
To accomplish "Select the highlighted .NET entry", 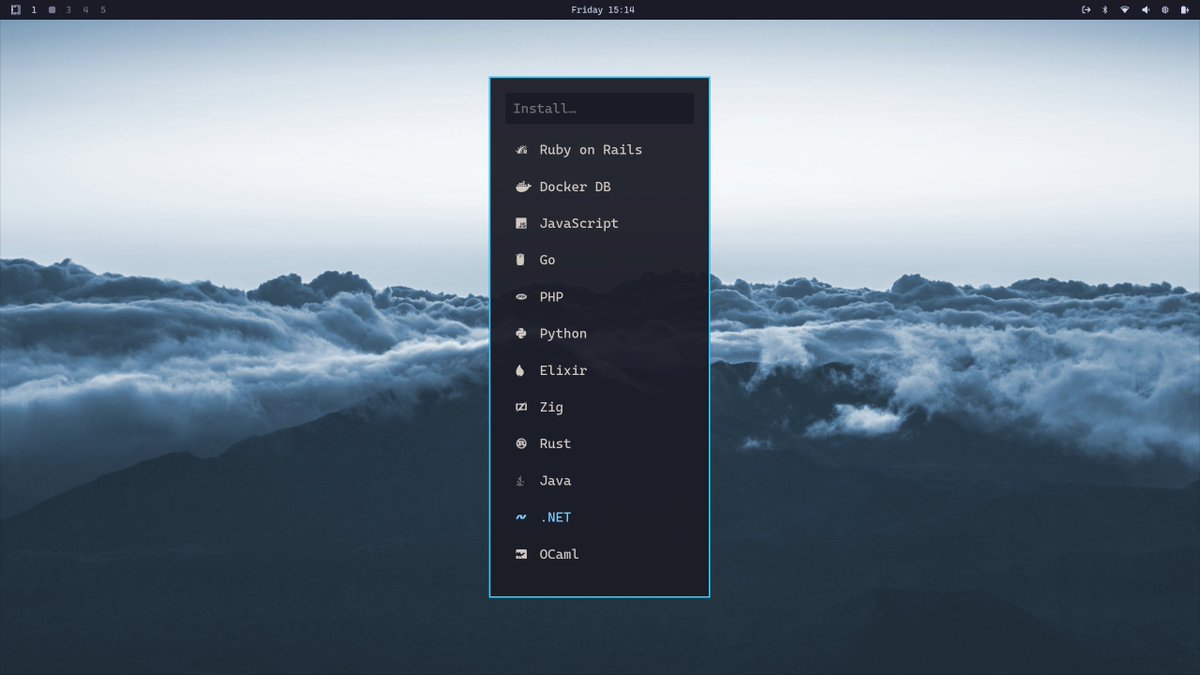I will point(599,518).
